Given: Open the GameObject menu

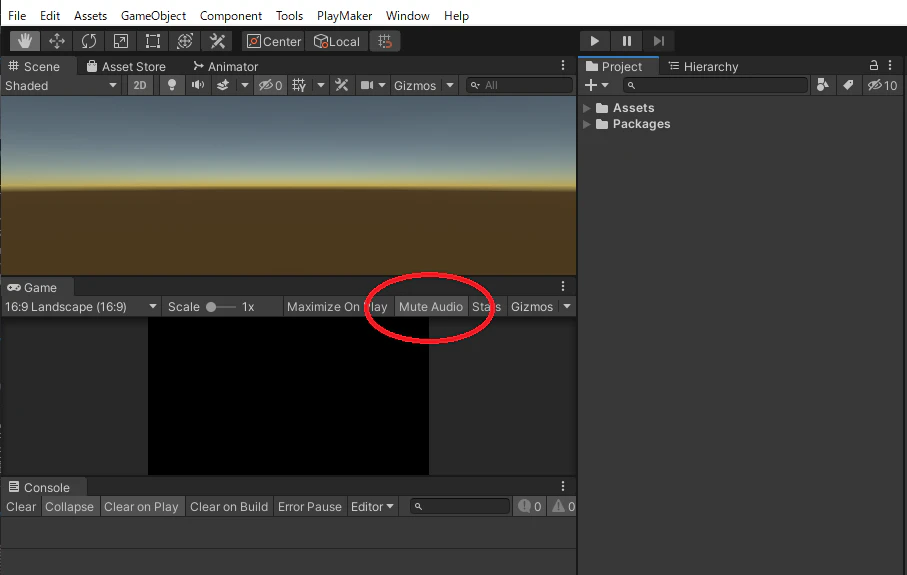Looking at the screenshot, I should click(x=153, y=16).
